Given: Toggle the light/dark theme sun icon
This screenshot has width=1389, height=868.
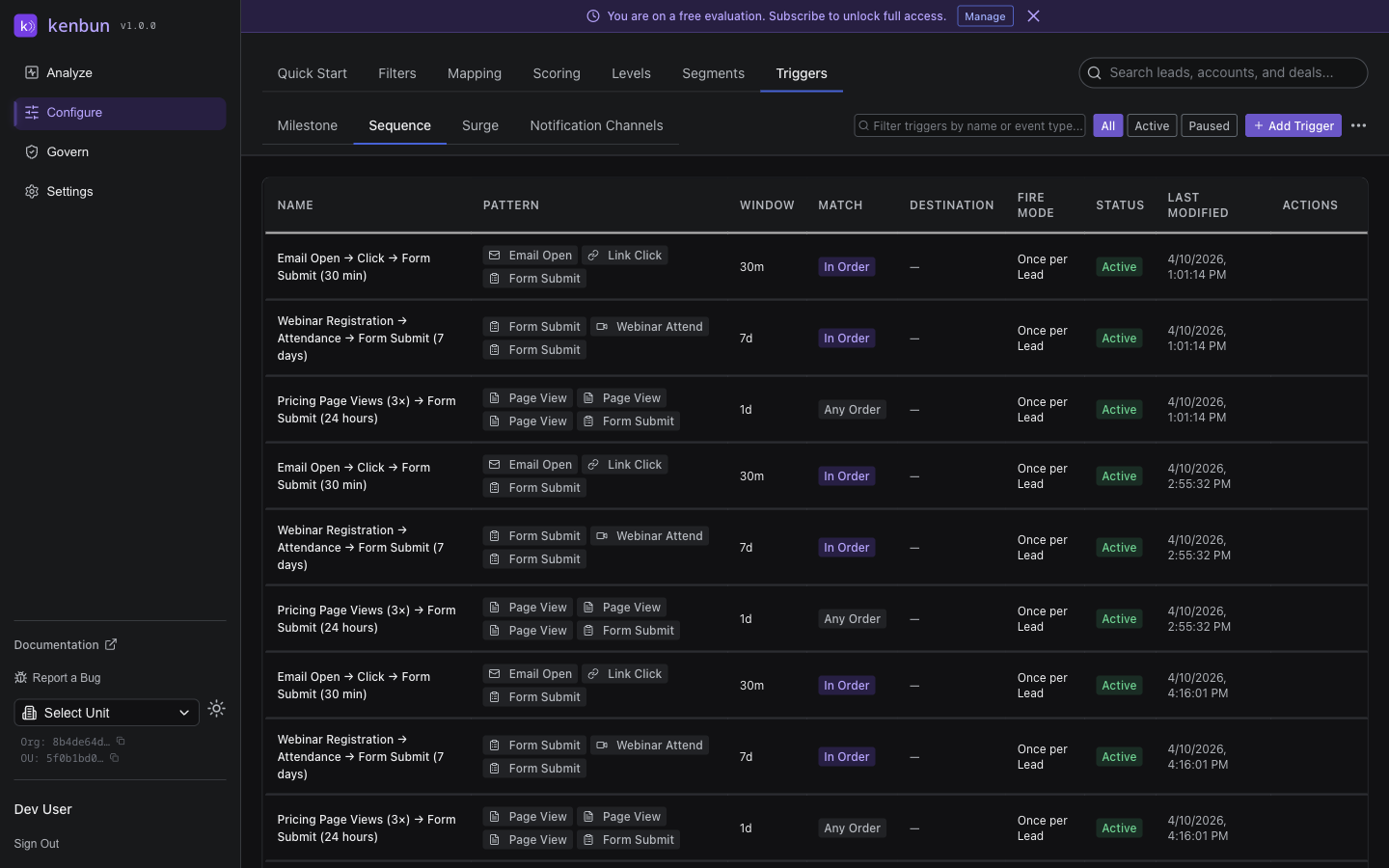Looking at the screenshot, I should click(217, 709).
